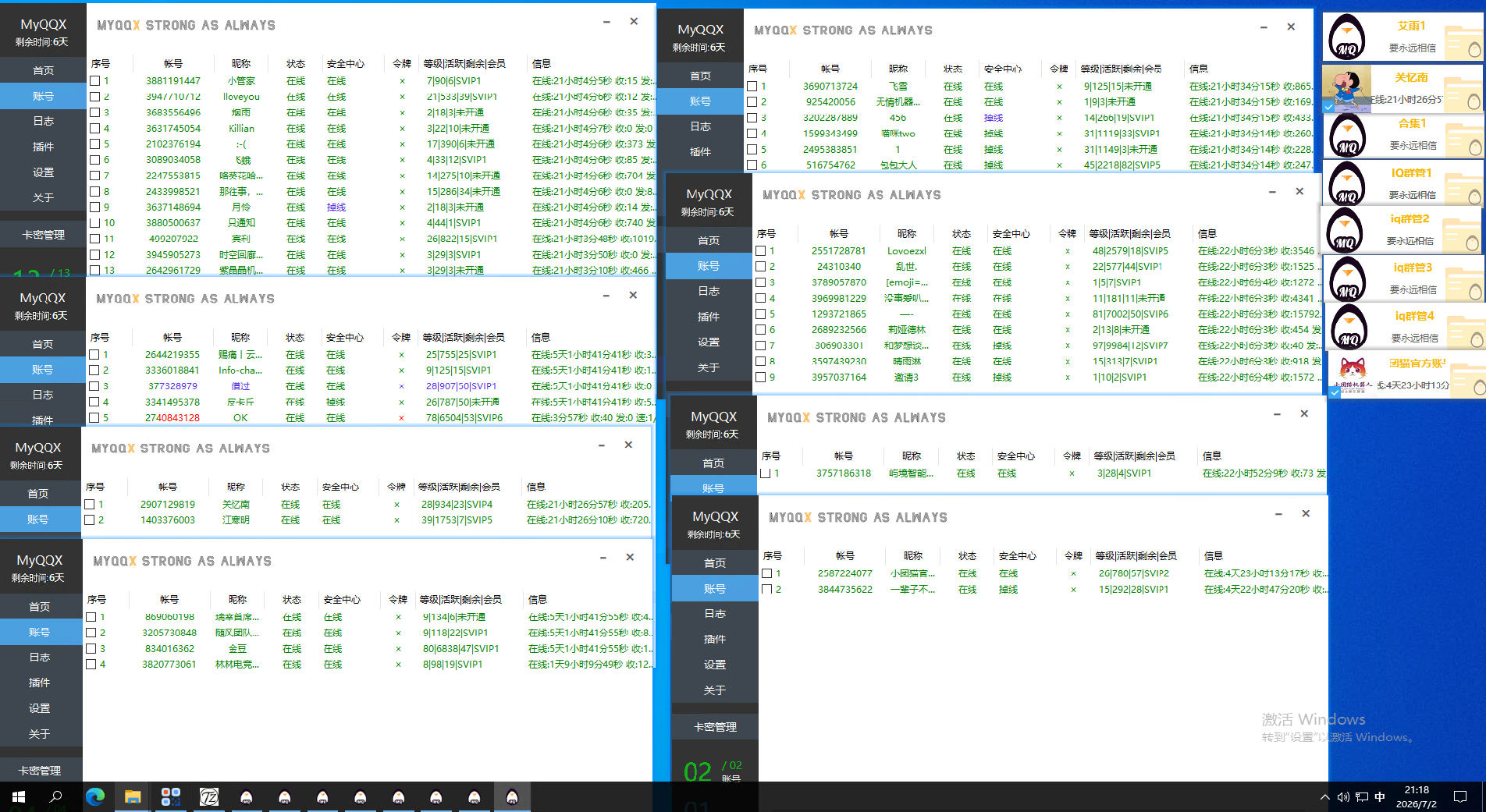This screenshot has width=1486, height=812.
Task: Open 插件 in the window listing account 3690713724
Action: (700, 152)
